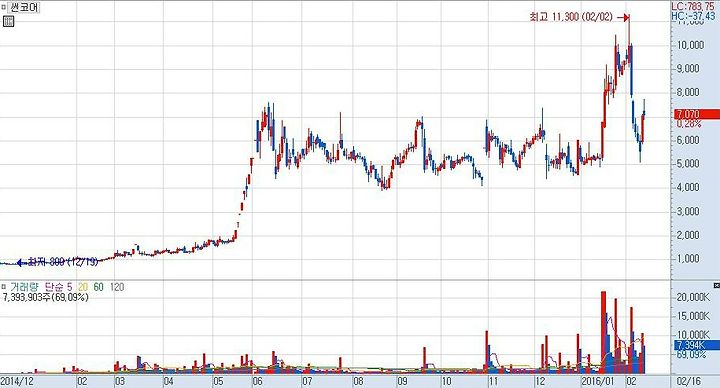Select the 60 moving average legend entry
The width and height of the screenshot is (720, 388).
[98, 287]
